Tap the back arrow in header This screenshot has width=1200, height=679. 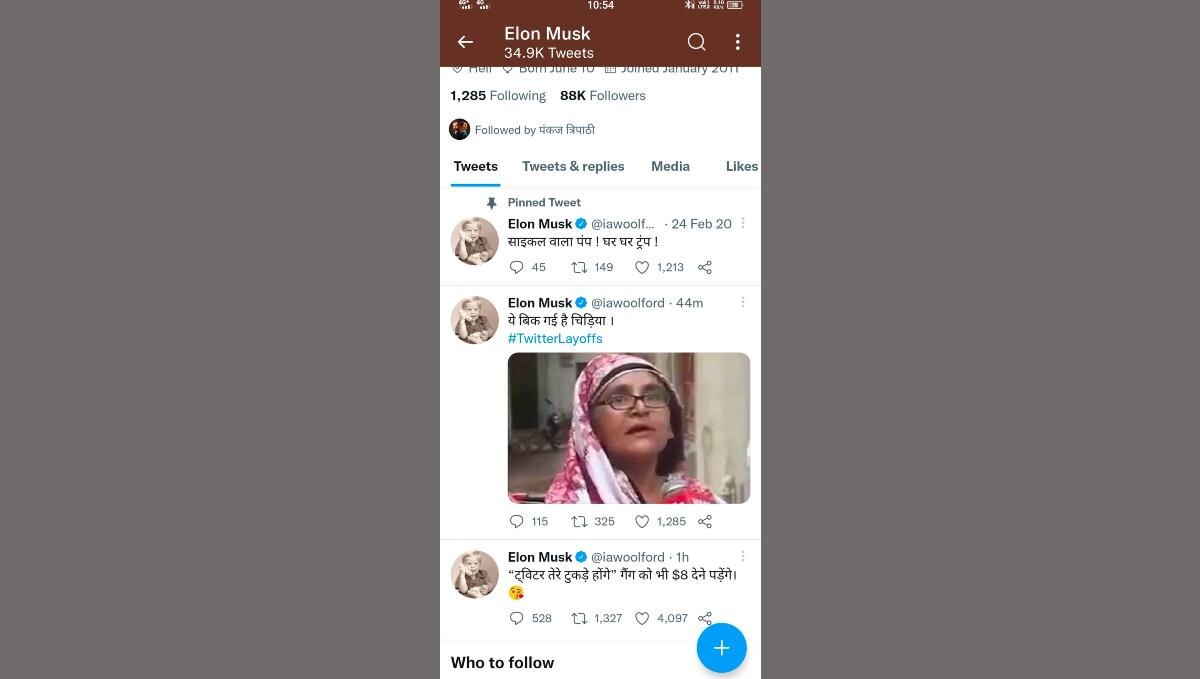(x=465, y=42)
